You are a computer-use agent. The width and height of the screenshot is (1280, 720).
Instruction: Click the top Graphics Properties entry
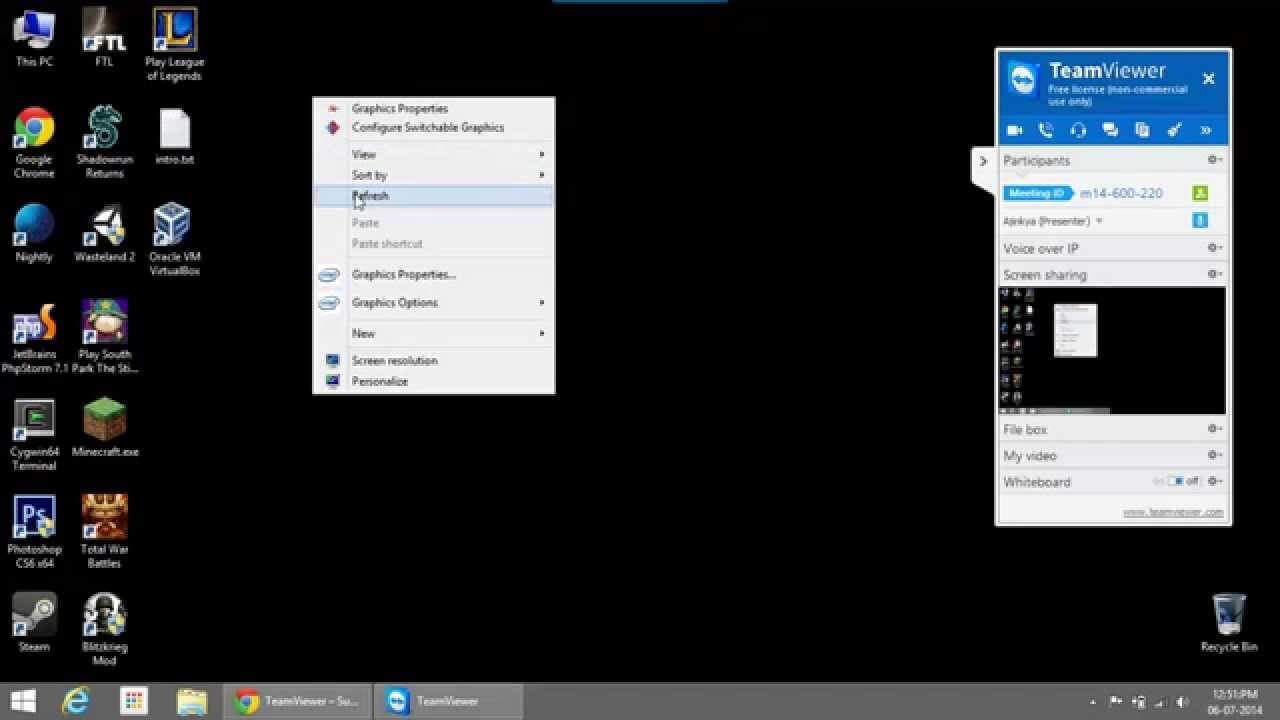click(x=434, y=108)
